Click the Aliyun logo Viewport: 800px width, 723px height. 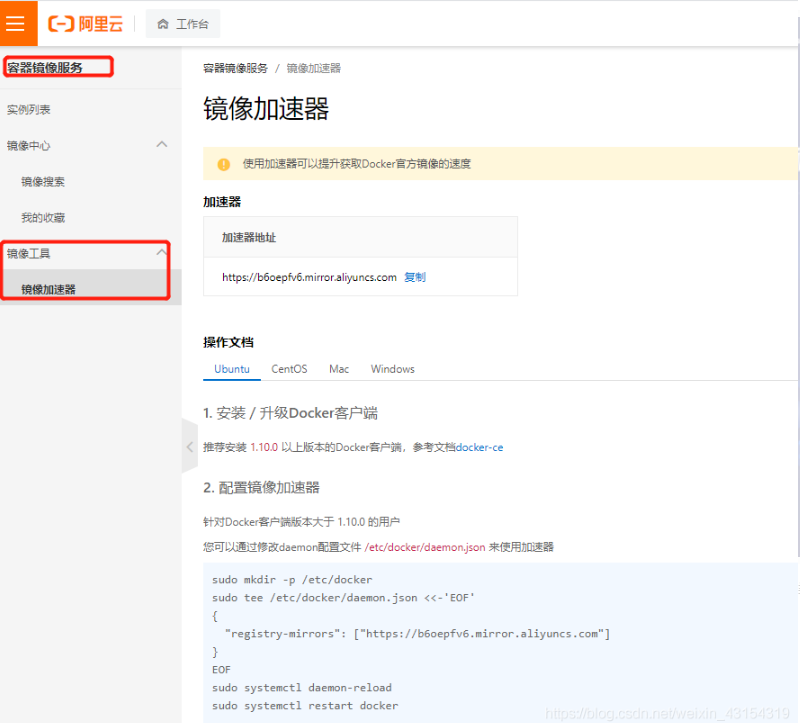point(85,23)
